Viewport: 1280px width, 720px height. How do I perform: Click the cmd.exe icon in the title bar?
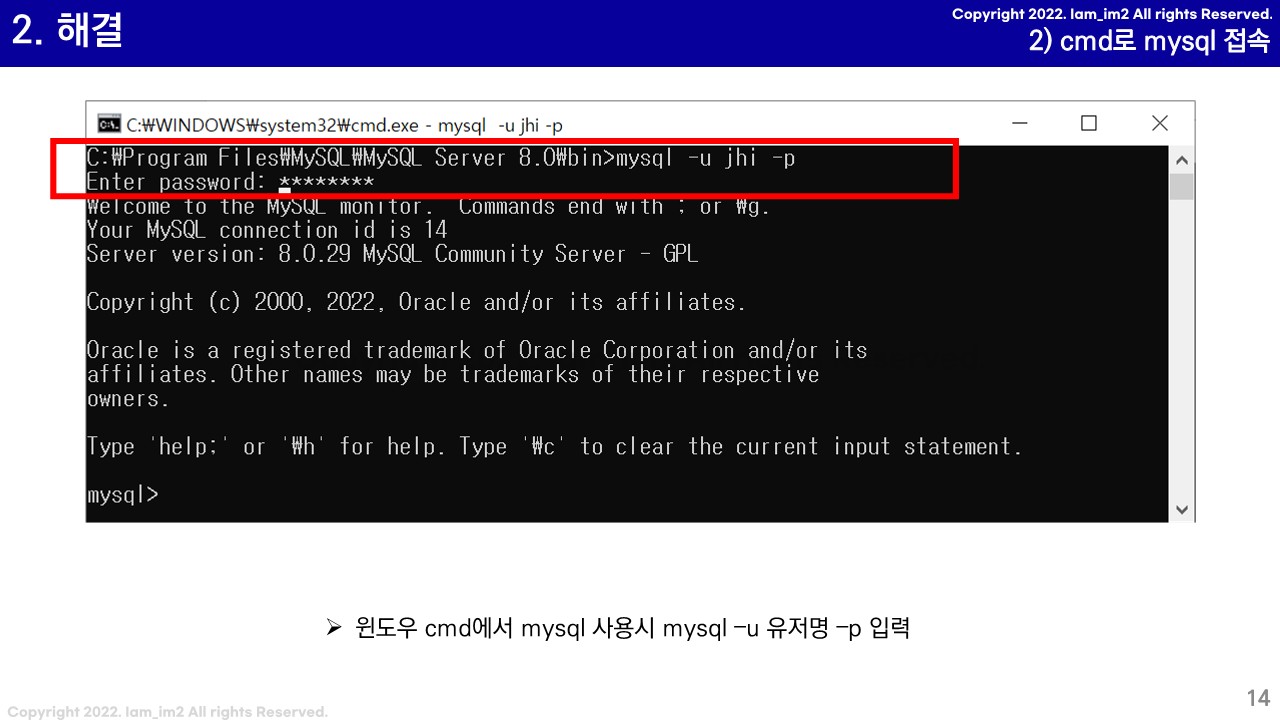pos(109,124)
